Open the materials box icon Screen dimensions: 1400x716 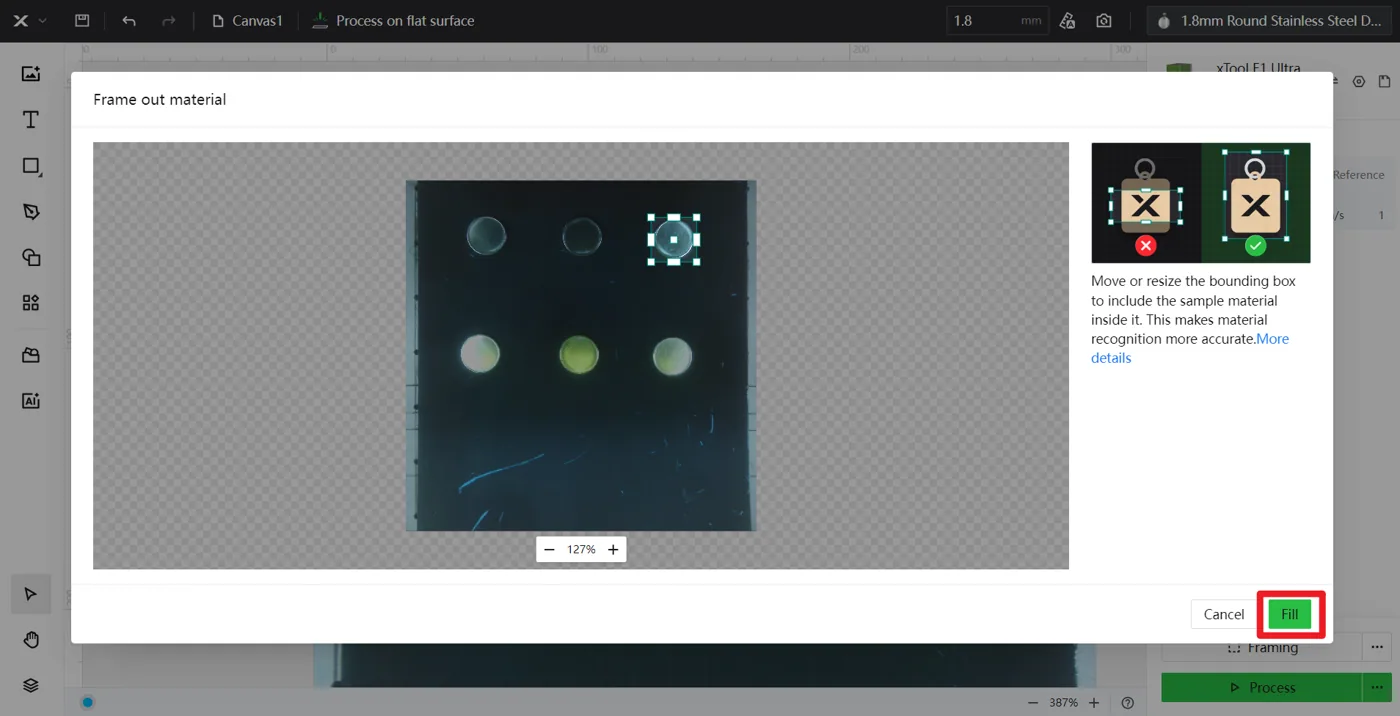tap(31, 355)
